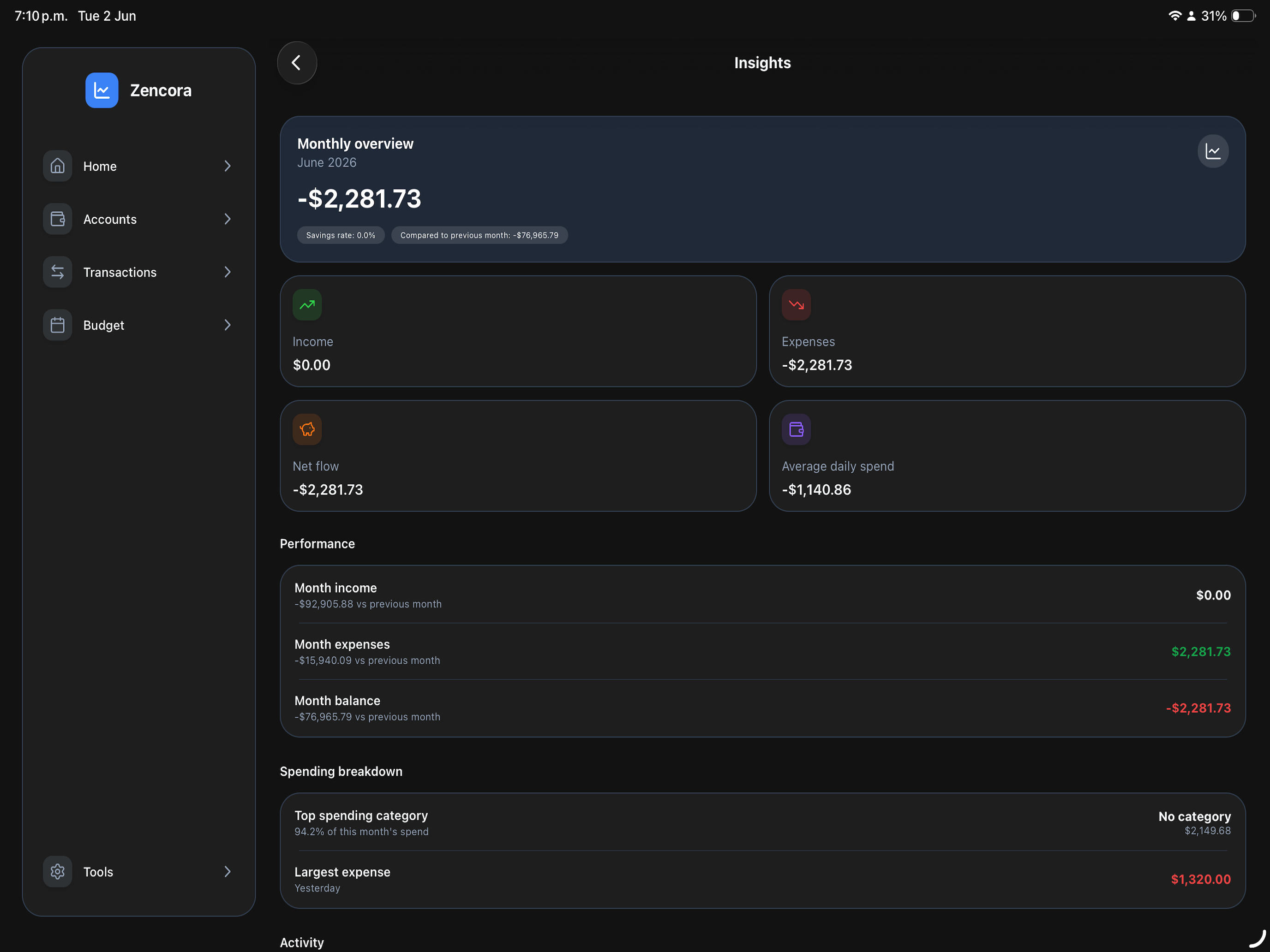Select the Largest expense row
This screenshot has width=1270, height=952.
point(762,879)
